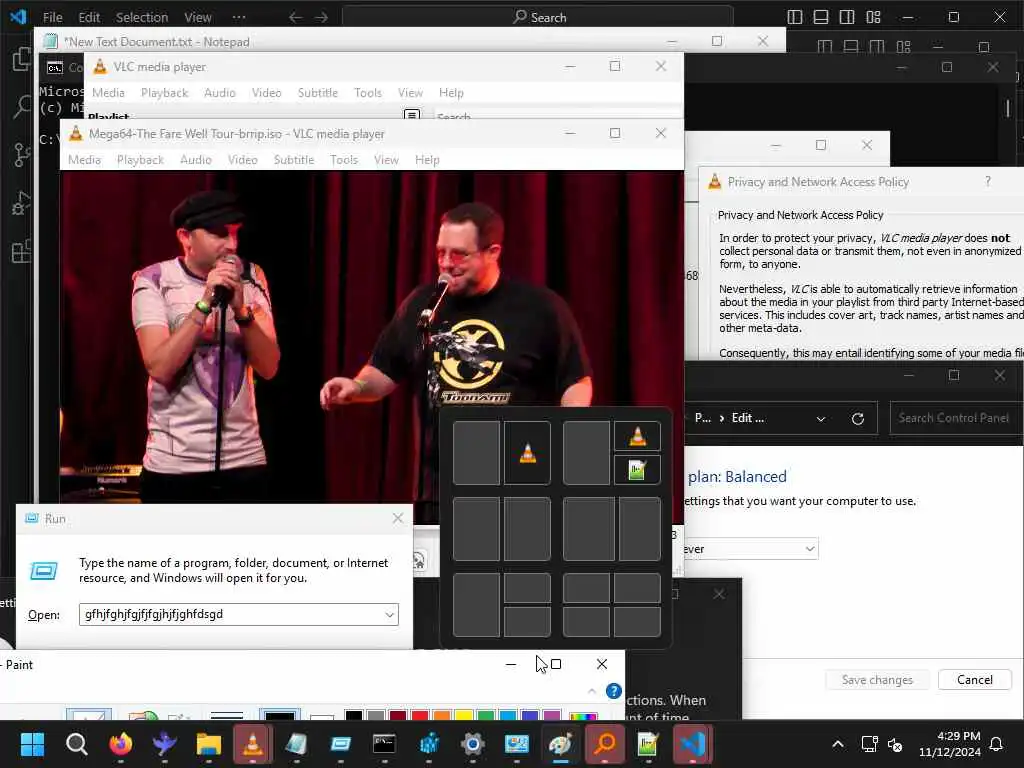
Task: Open the Explorer icon in VS Code activity bar
Action: click(x=21, y=59)
